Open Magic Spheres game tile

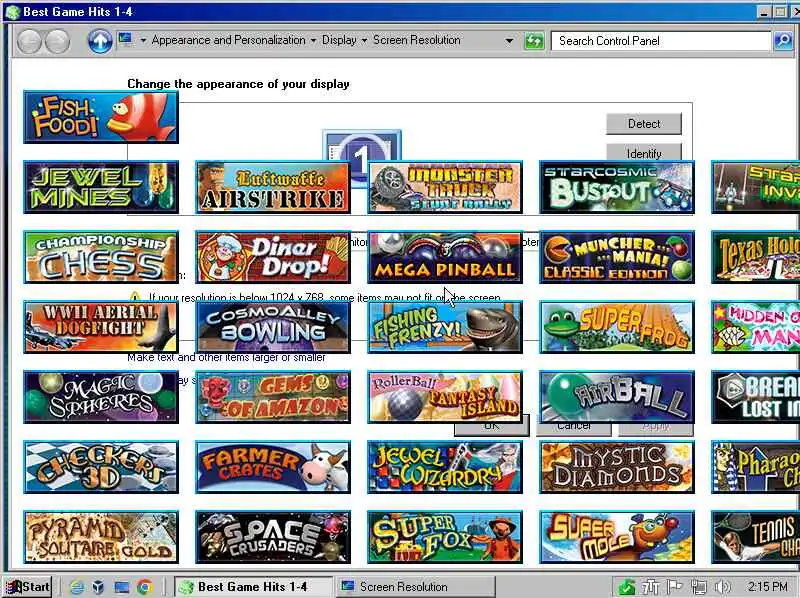[101, 397]
